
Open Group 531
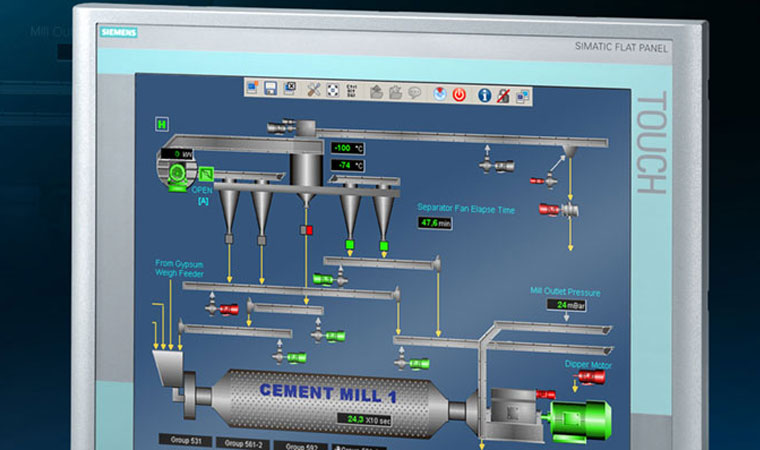[x=186, y=440]
